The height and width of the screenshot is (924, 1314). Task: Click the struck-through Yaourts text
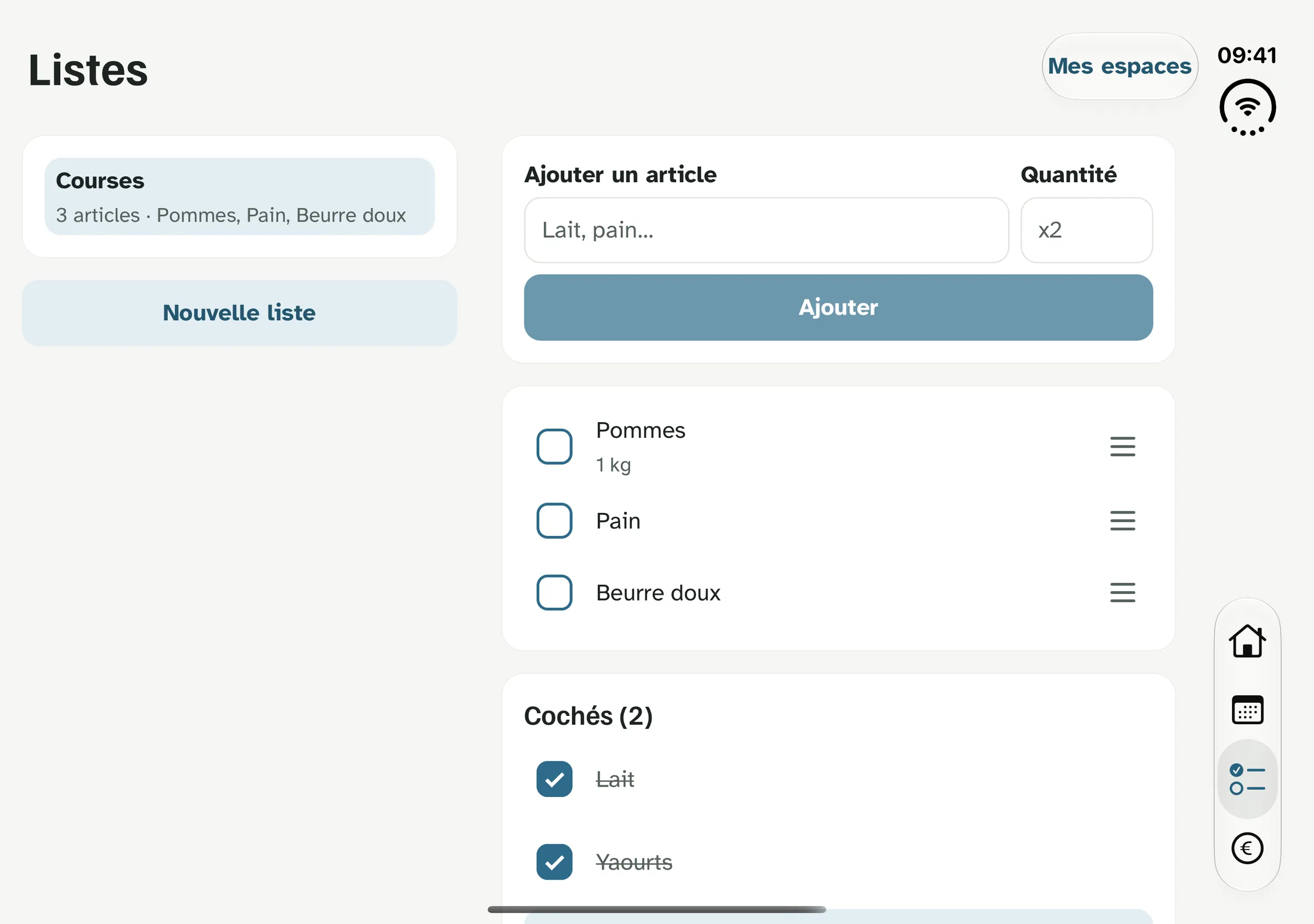(634, 862)
